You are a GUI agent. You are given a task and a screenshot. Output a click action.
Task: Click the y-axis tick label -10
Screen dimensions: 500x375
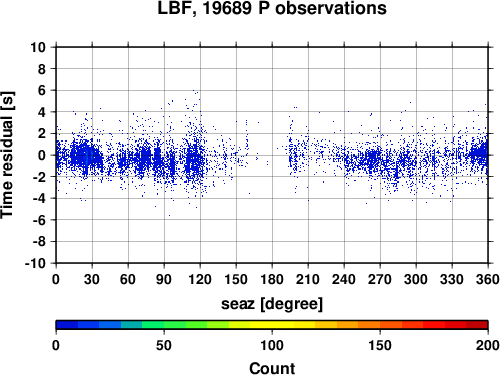35,263
